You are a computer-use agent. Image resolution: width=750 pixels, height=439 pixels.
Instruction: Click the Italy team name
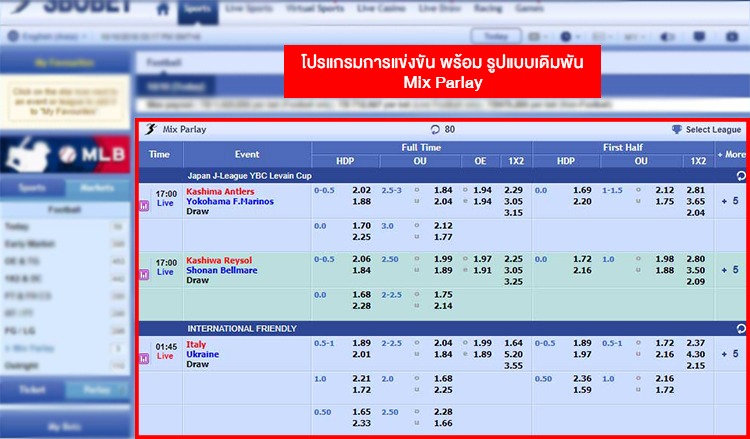point(196,345)
